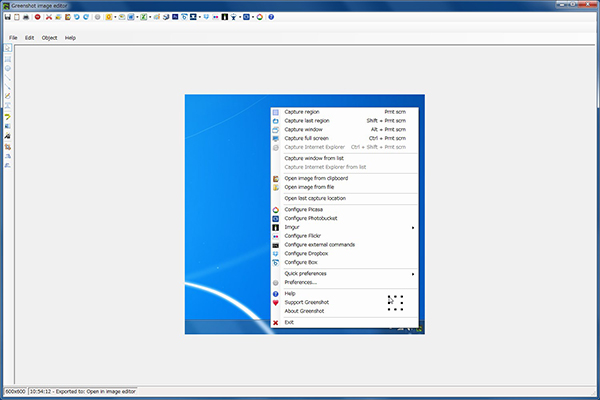The width and height of the screenshot is (600, 400).
Task: Click the captured screenshot image on canvas
Action: point(305,214)
